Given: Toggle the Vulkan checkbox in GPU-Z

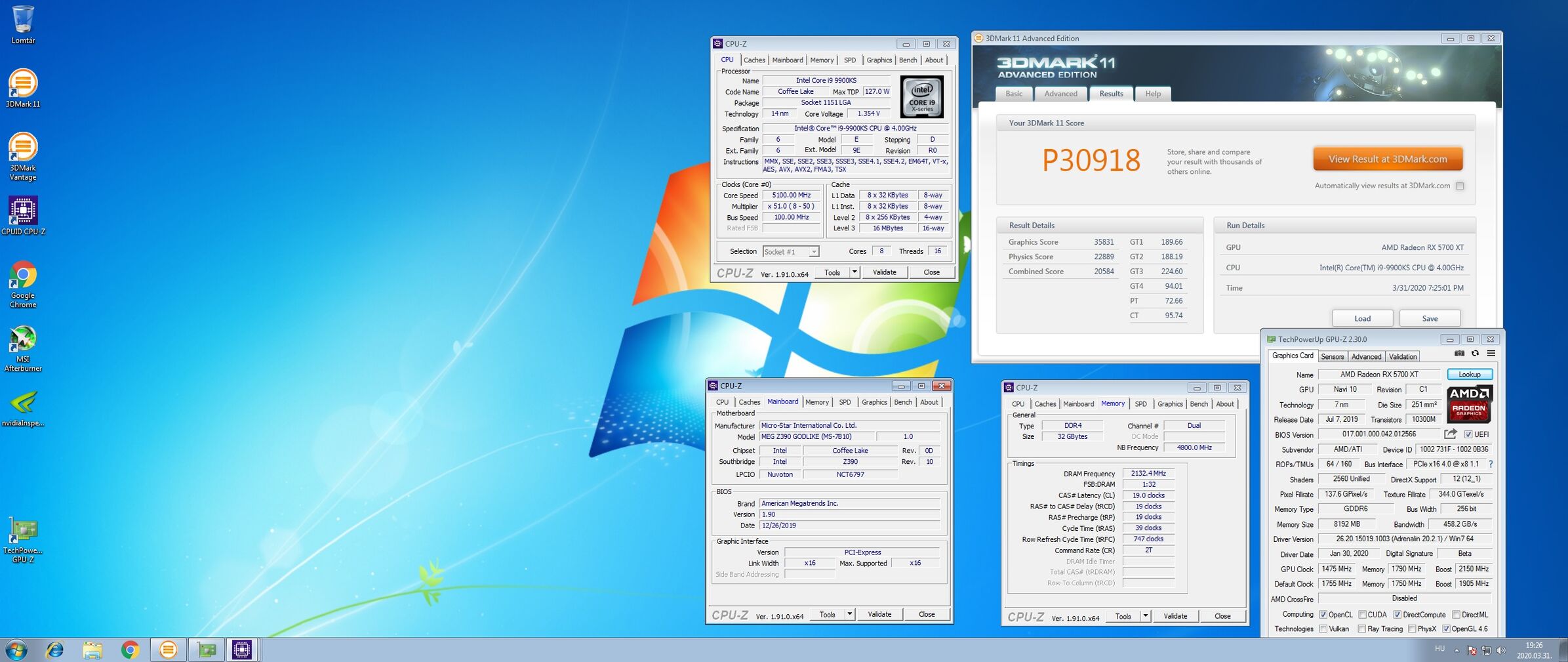Looking at the screenshot, I should pos(1323,629).
